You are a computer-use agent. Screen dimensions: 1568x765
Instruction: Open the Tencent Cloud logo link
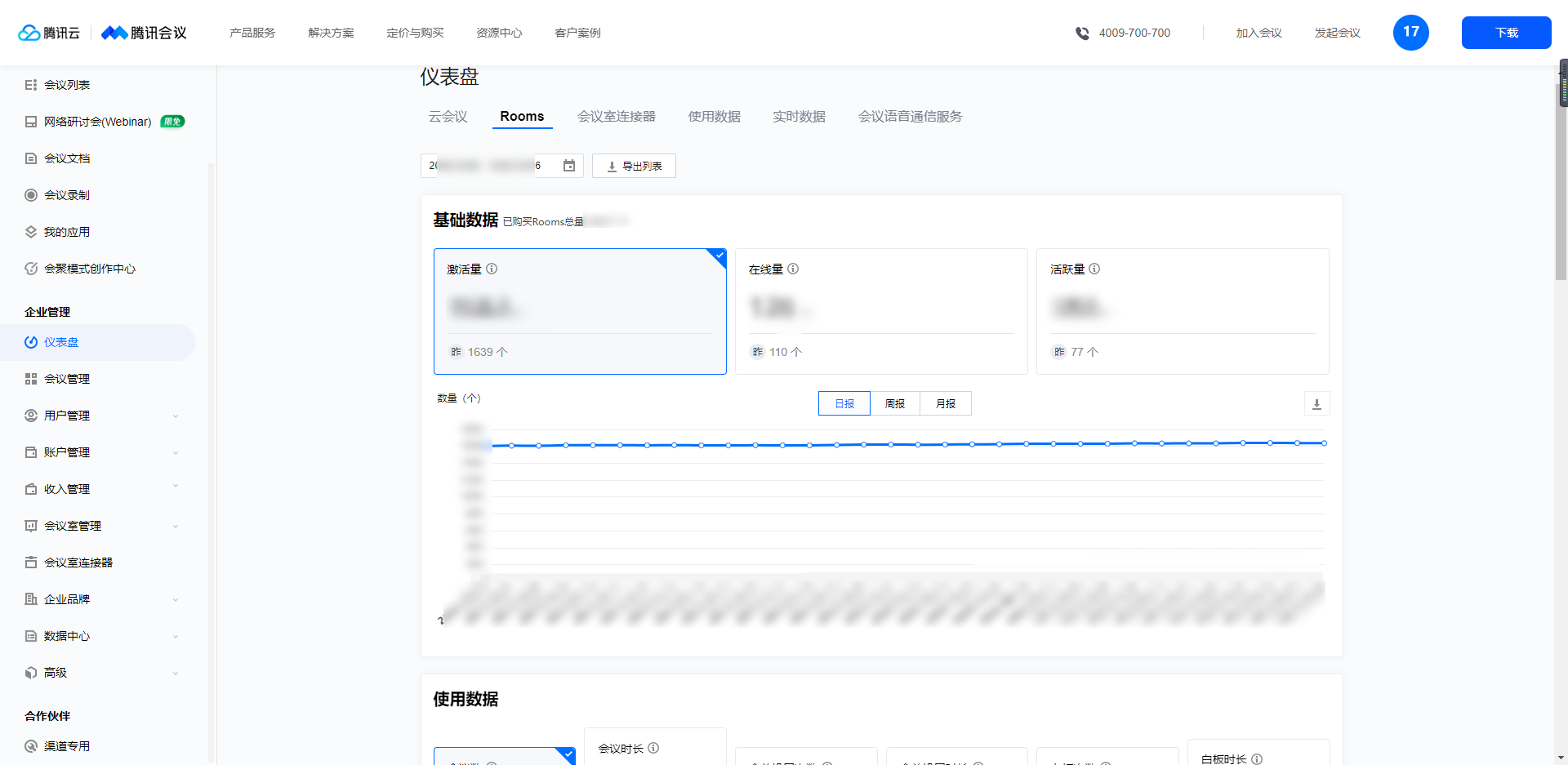(49, 33)
